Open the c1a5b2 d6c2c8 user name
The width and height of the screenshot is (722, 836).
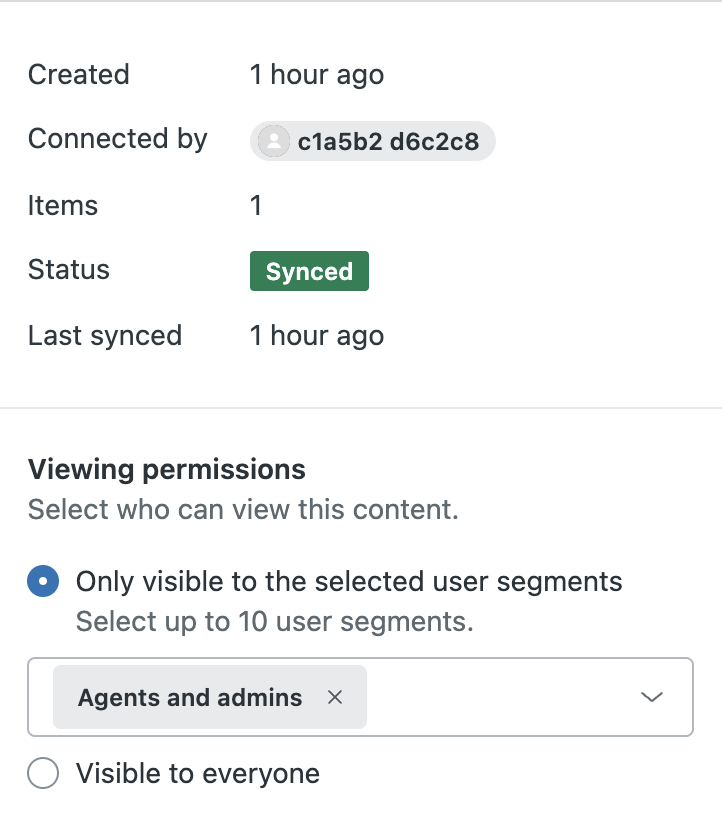pos(388,142)
